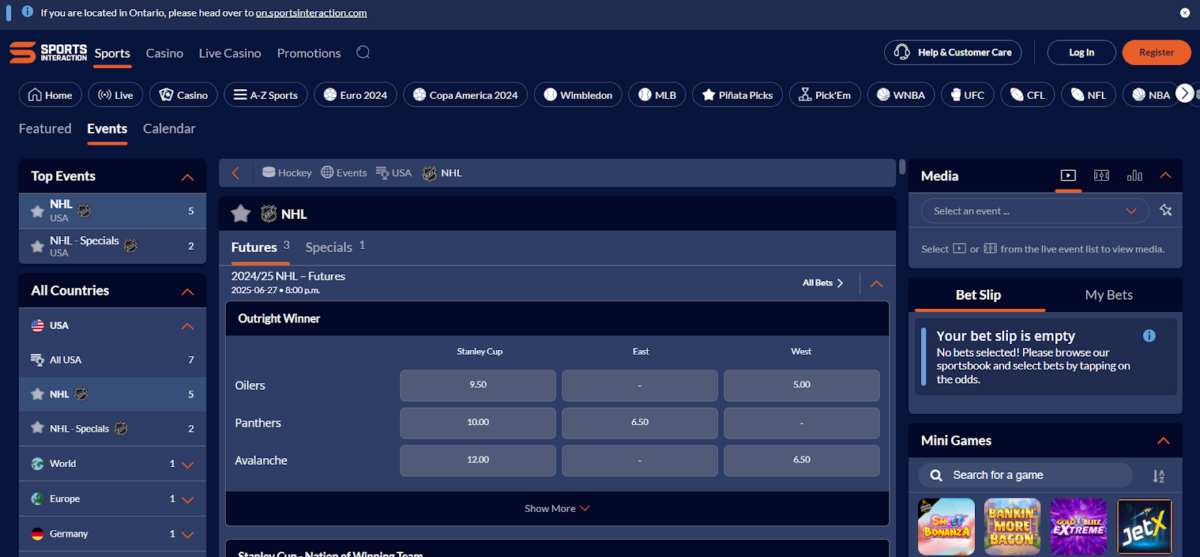Favorite NHL using star in league header
The height and width of the screenshot is (557, 1200).
(x=240, y=213)
